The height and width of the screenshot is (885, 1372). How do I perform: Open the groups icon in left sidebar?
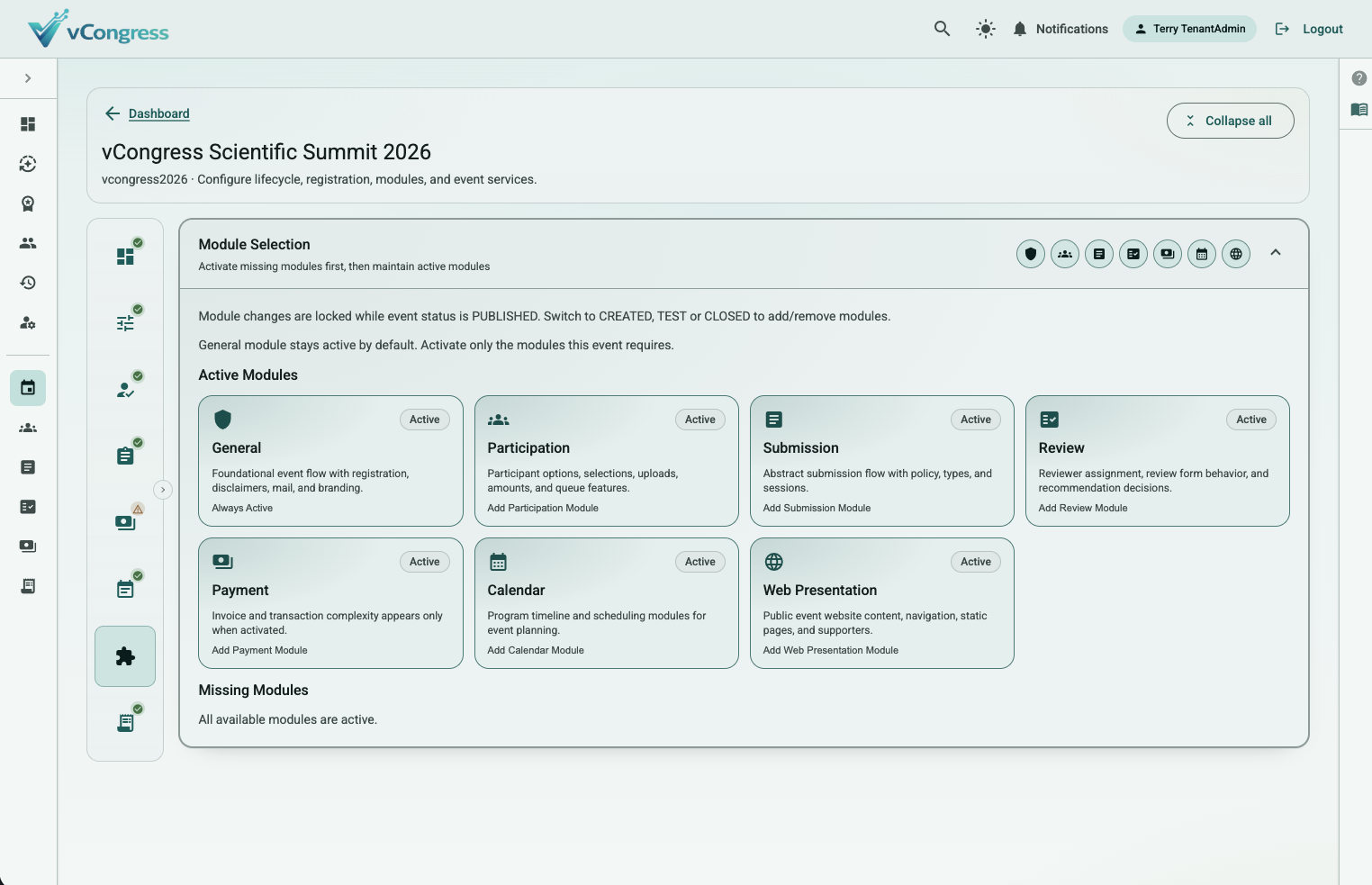click(28, 428)
